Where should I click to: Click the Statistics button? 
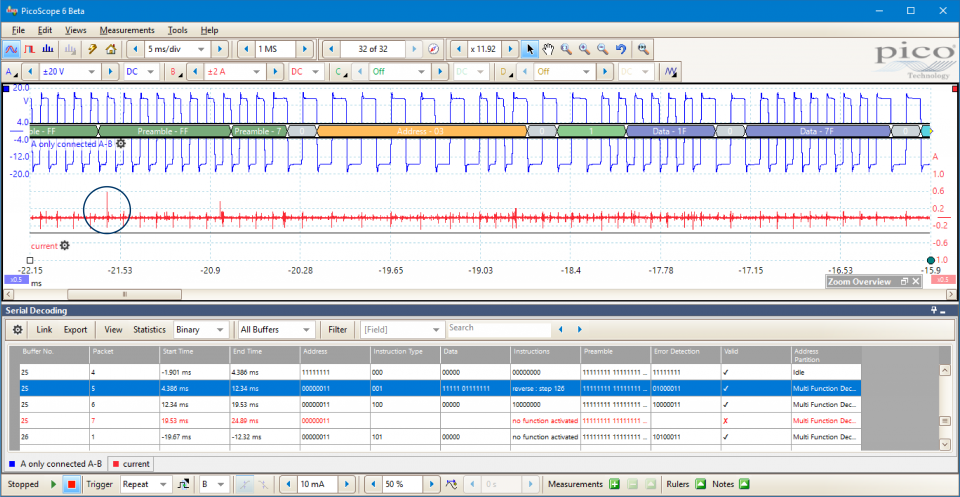tap(150, 329)
